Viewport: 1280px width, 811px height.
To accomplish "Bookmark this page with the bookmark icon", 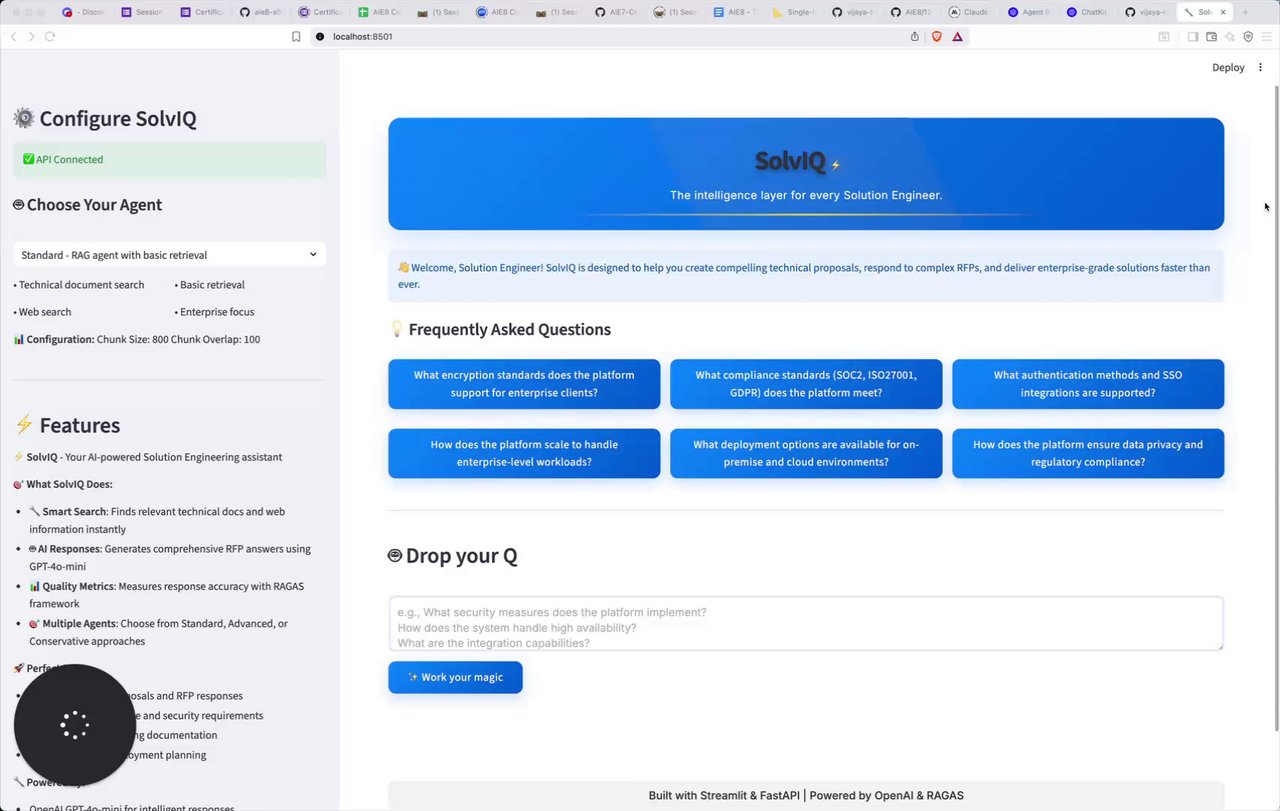I will pos(296,36).
